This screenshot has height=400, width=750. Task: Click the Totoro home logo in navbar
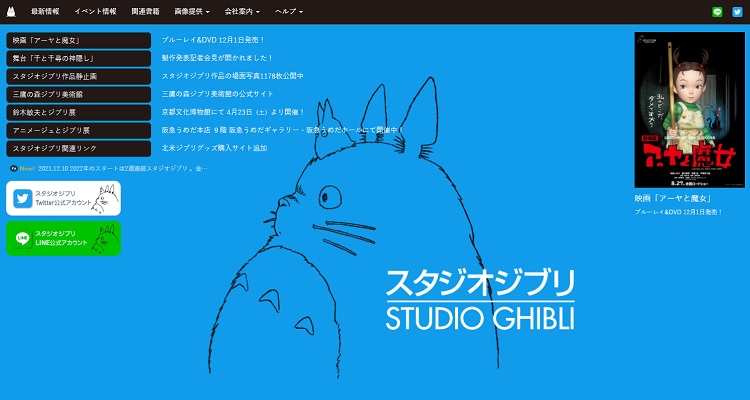point(11,11)
